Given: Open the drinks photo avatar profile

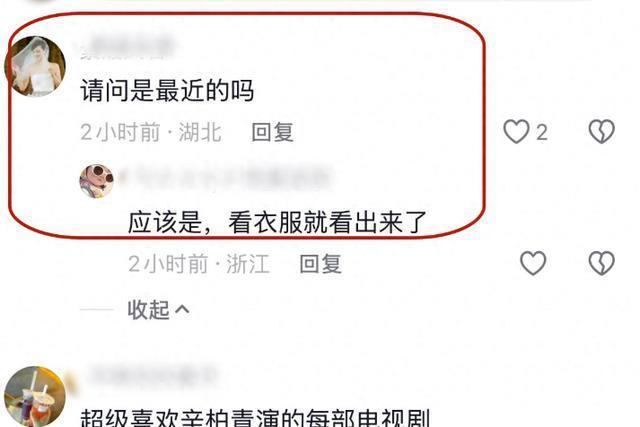Looking at the screenshot, I should [35, 397].
